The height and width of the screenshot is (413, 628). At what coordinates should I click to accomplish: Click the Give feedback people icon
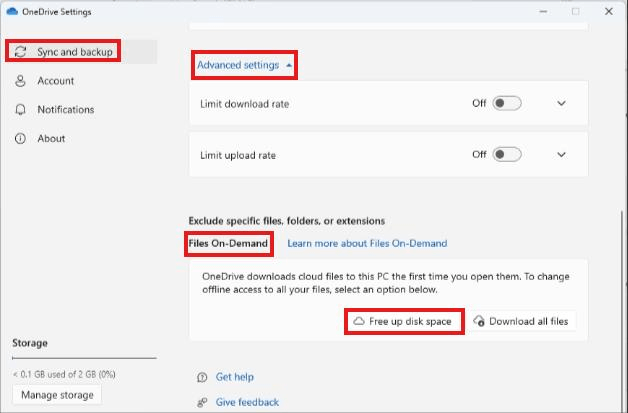click(x=202, y=402)
